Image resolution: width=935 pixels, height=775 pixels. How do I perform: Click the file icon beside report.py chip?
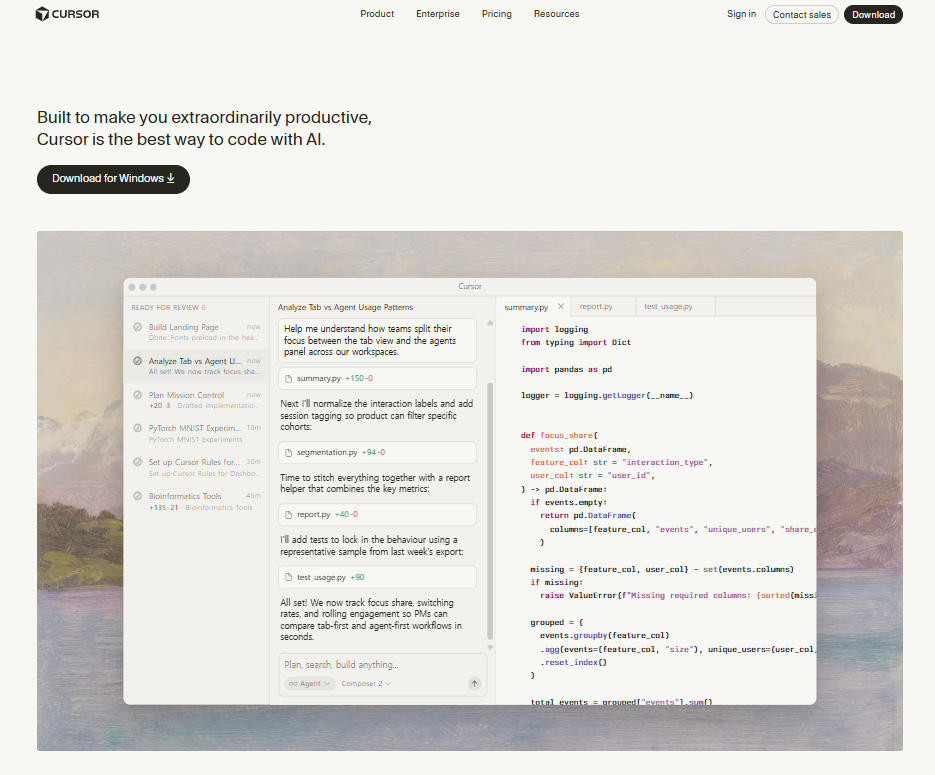(289, 515)
